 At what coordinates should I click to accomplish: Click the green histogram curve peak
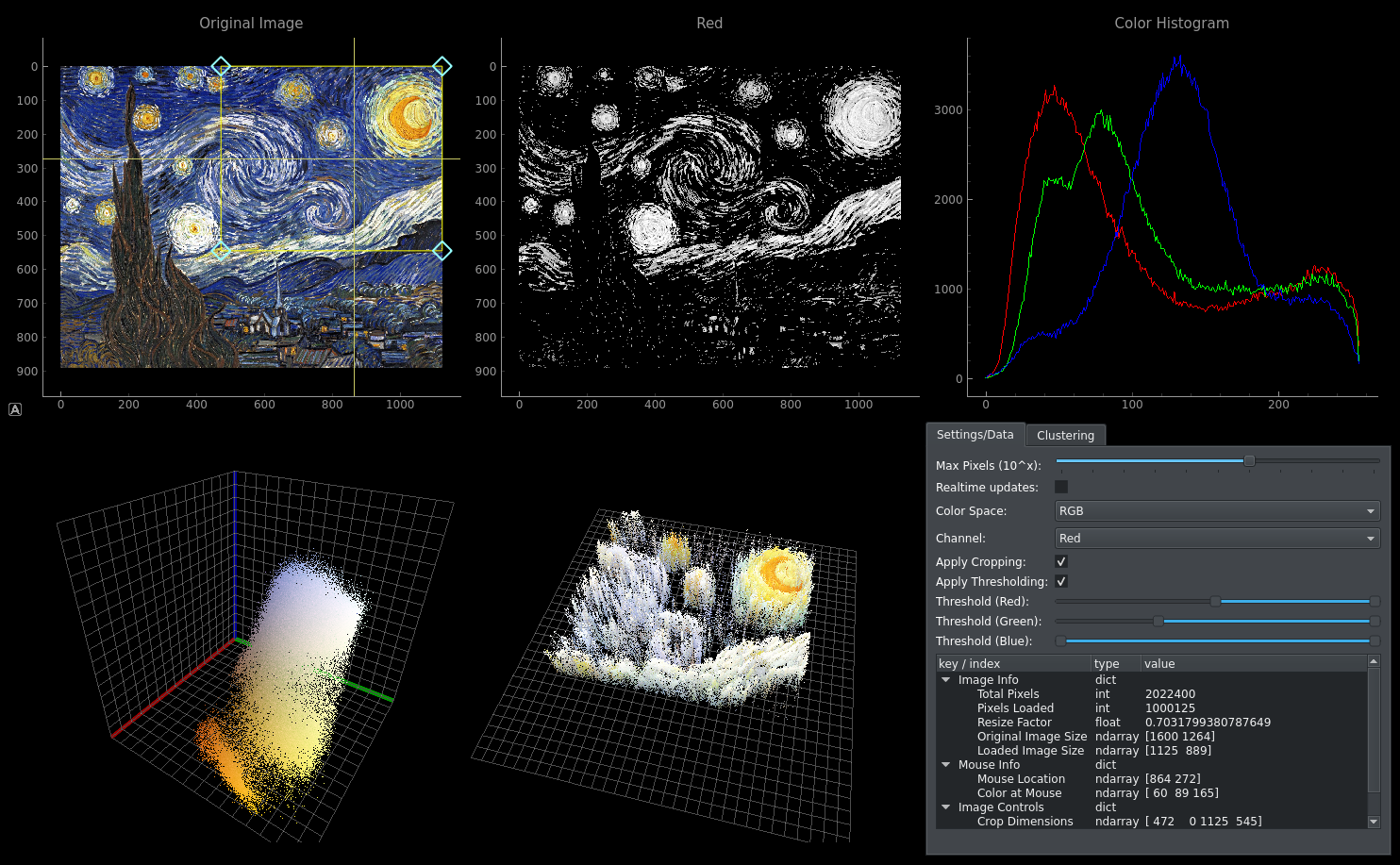click(1101, 113)
